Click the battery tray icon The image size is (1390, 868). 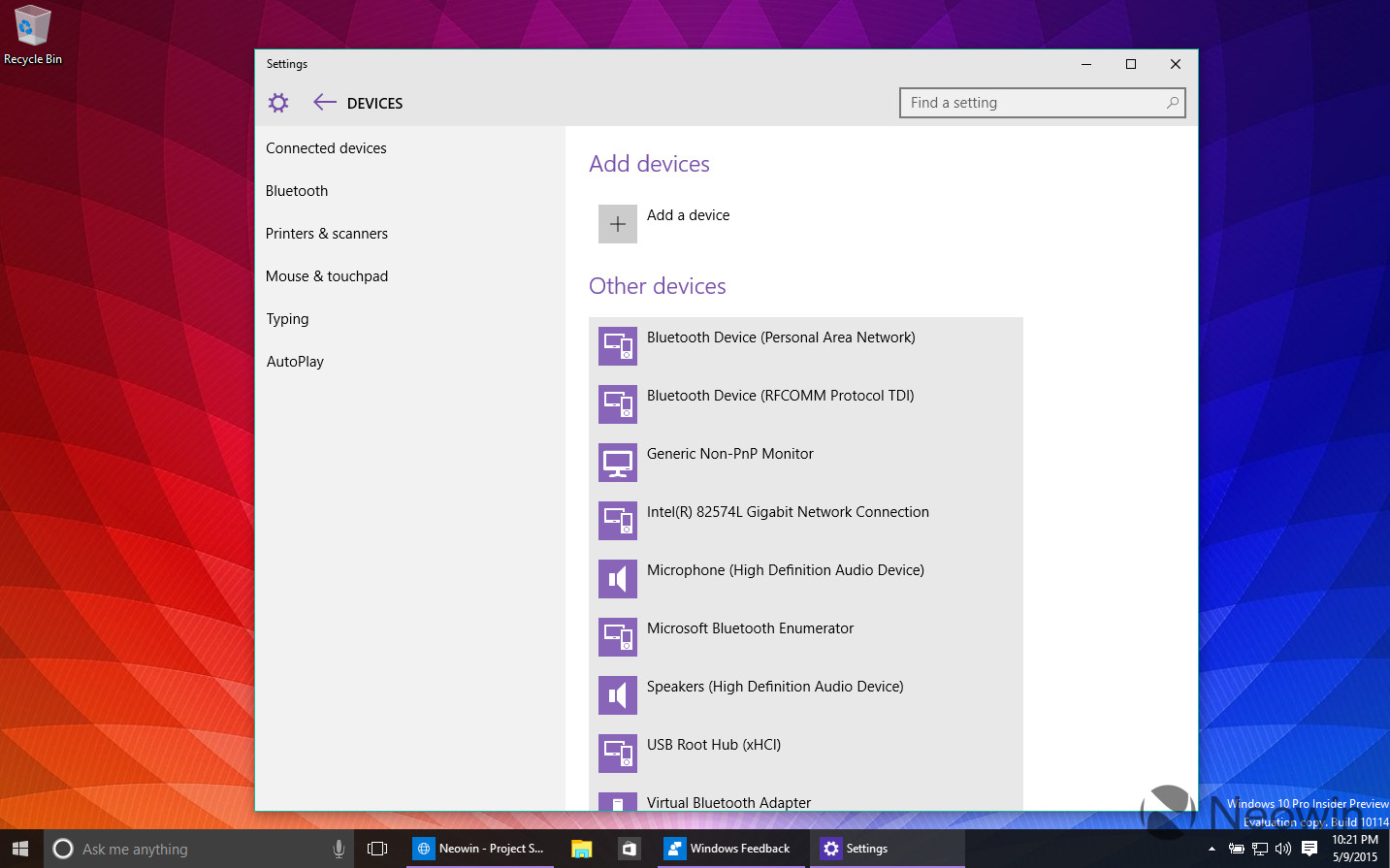pos(1236,849)
